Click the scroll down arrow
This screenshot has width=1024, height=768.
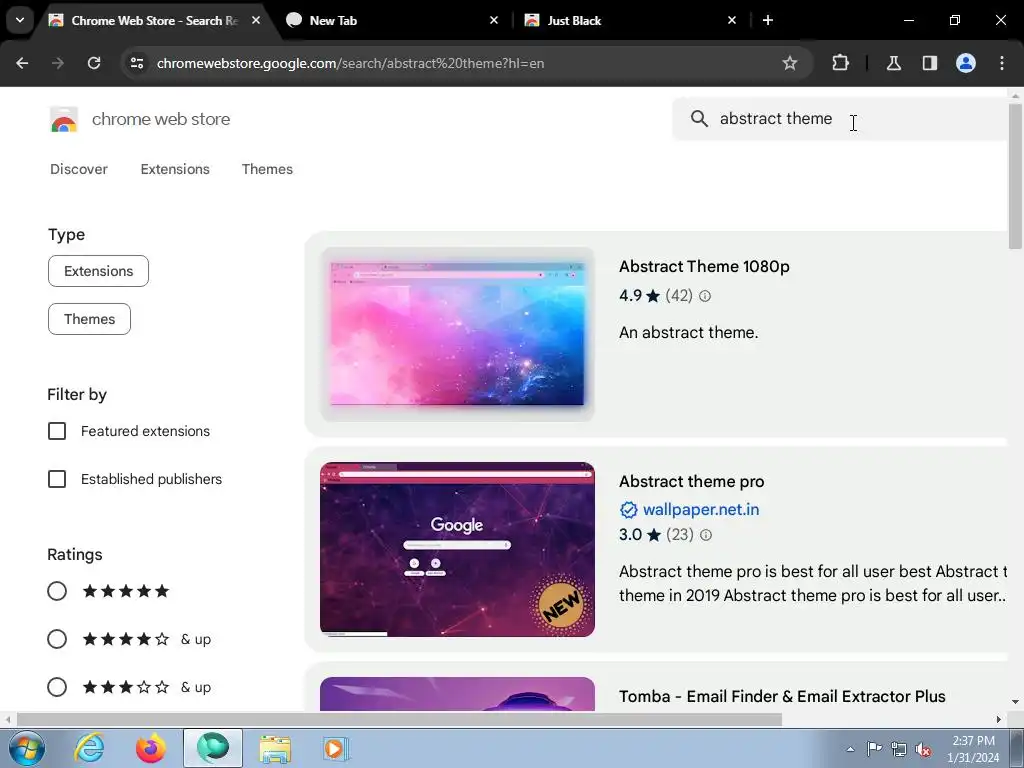(x=1015, y=702)
